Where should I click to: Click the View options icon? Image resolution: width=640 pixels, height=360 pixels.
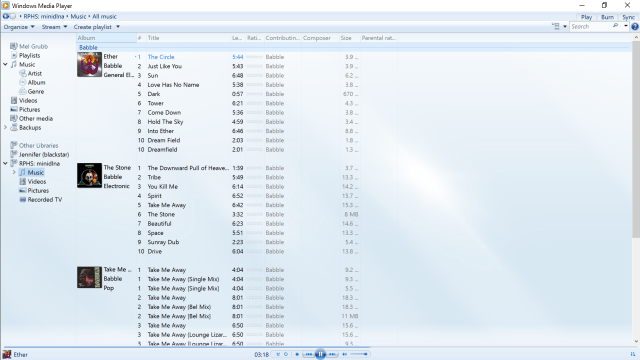pos(556,27)
